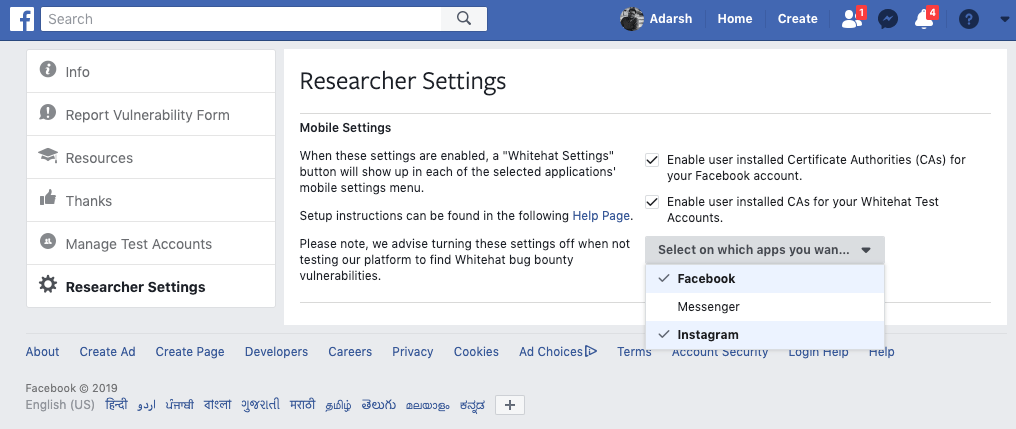The width and height of the screenshot is (1016, 429).
Task: Switch language to தமிழ்
Action: click(x=338, y=406)
